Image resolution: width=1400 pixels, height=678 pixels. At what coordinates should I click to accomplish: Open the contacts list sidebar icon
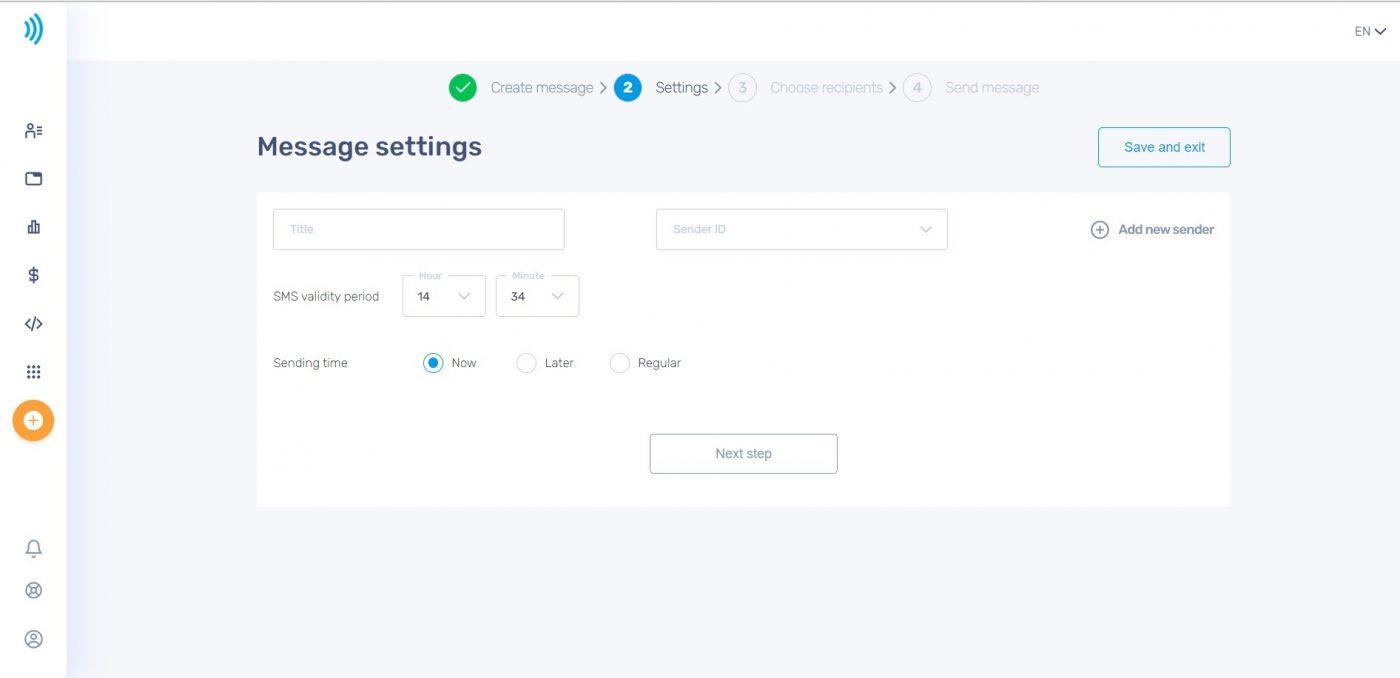point(33,131)
